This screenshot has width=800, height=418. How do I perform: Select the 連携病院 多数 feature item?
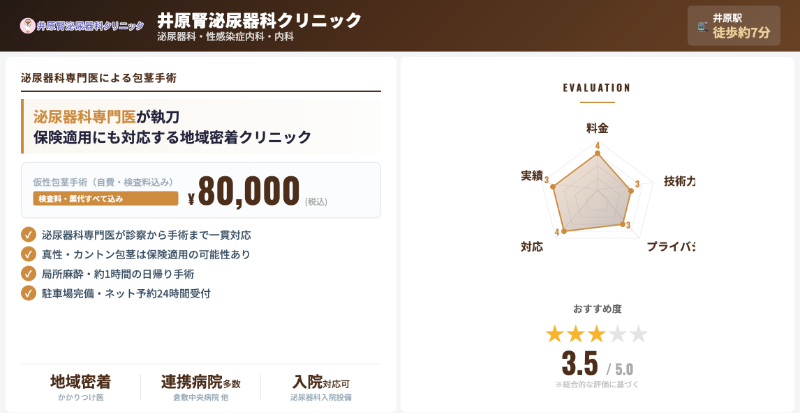tap(201, 387)
